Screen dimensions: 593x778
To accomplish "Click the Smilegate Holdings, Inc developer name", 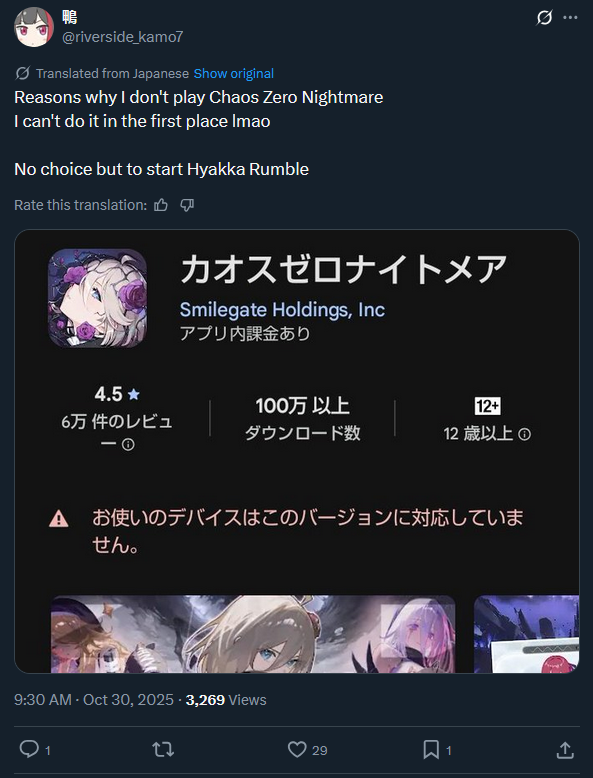I will (282, 310).
